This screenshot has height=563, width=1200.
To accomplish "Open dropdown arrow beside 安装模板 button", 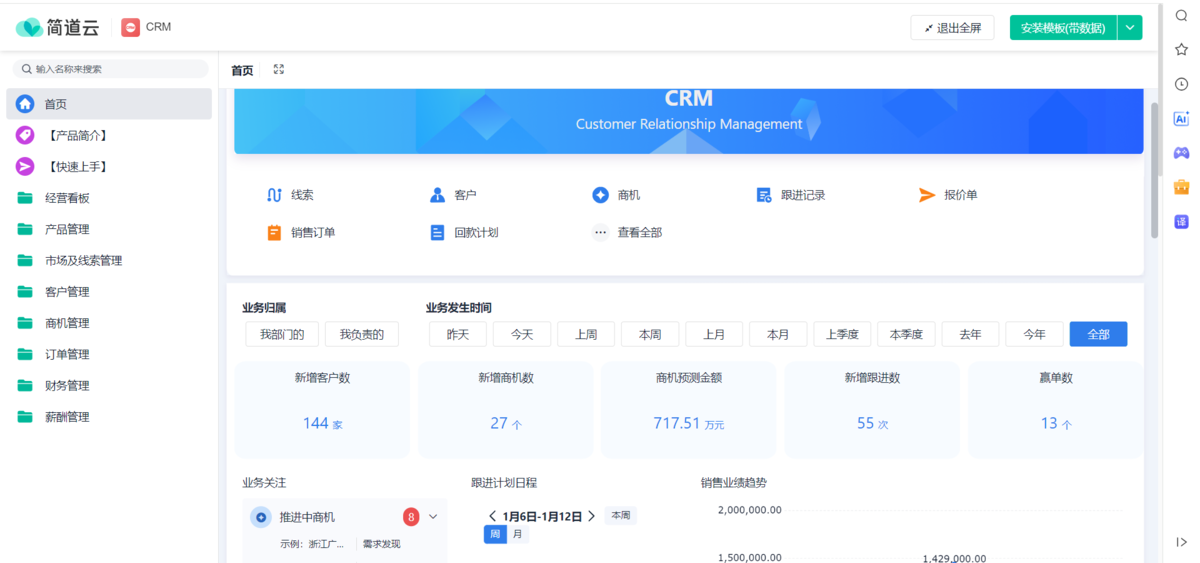I will [x=1130, y=28].
